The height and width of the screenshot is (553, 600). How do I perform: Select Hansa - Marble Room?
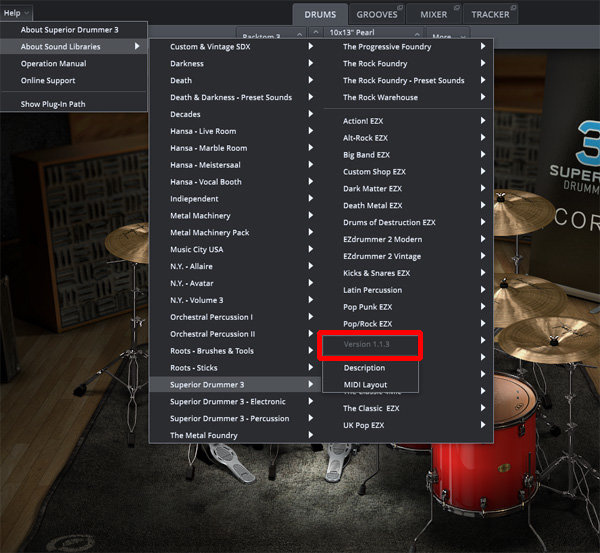click(234, 148)
